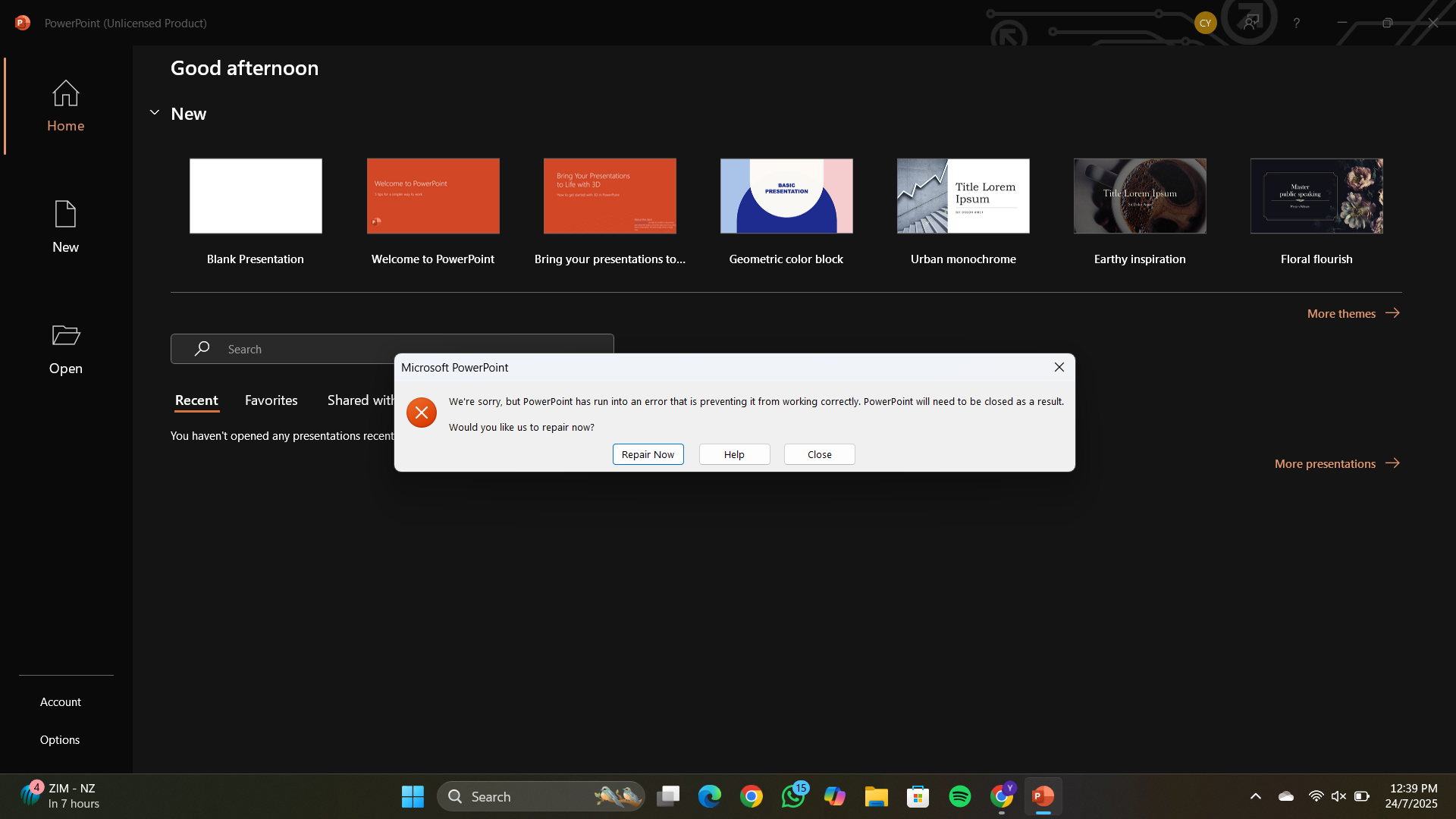This screenshot has height=819, width=1456.
Task: Open the Shared with Me tab
Action: pyautogui.click(x=362, y=400)
